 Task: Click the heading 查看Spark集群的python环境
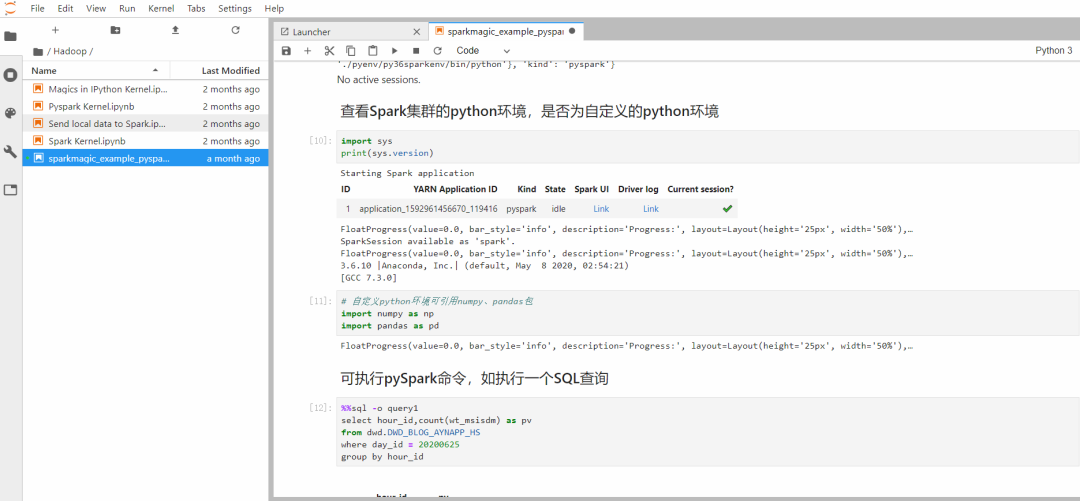pos(530,111)
